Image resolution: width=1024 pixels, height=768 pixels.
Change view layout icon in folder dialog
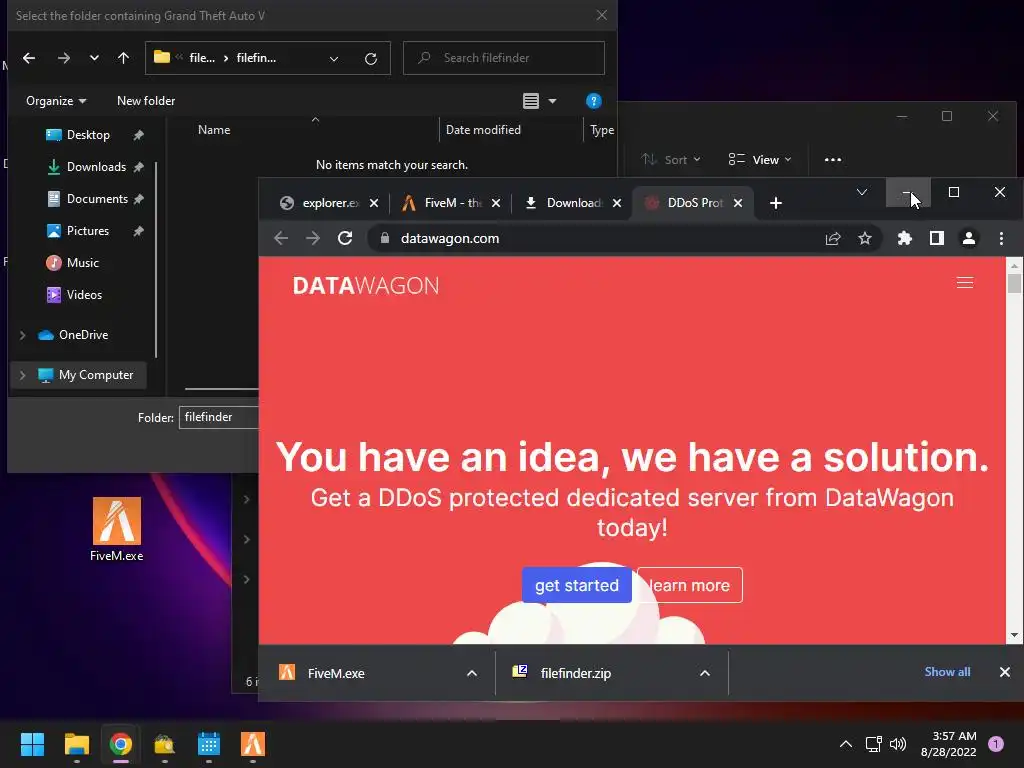pyautogui.click(x=531, y=101)
